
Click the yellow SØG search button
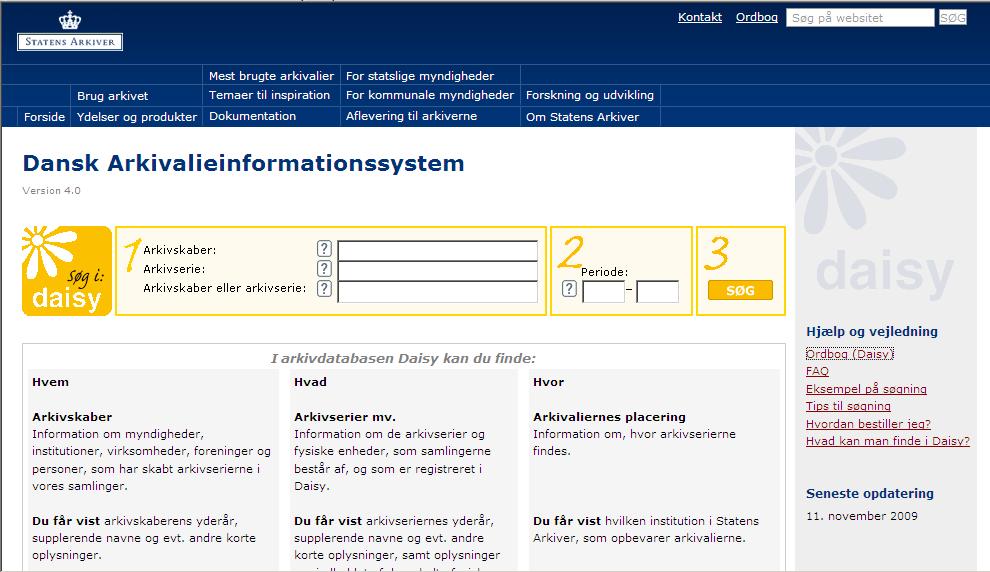point(740,290)
